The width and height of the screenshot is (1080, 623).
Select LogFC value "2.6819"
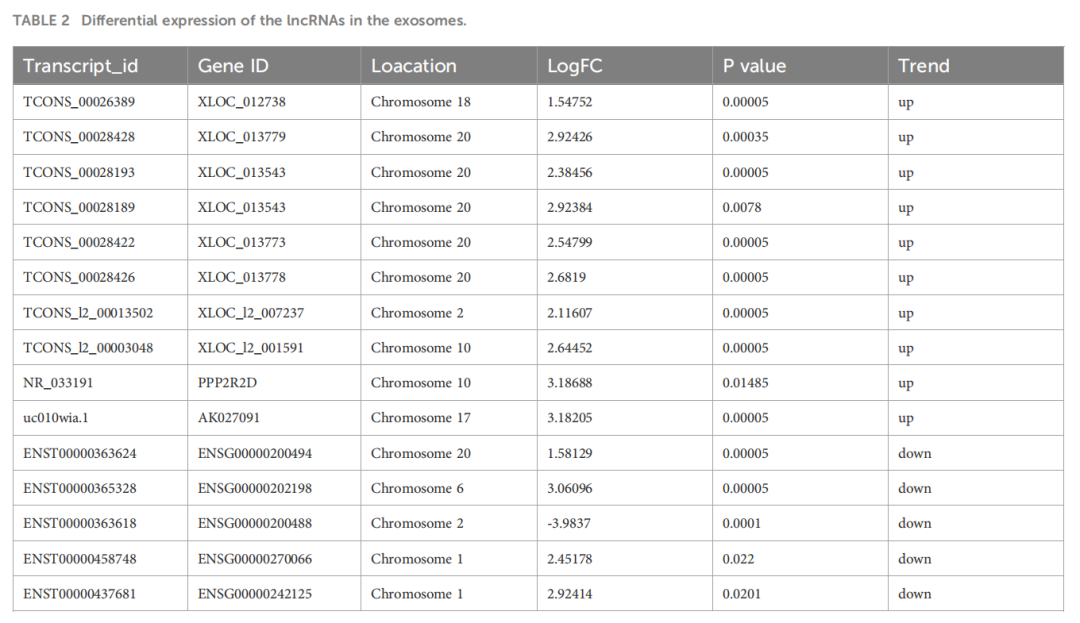tap(566, 277)
